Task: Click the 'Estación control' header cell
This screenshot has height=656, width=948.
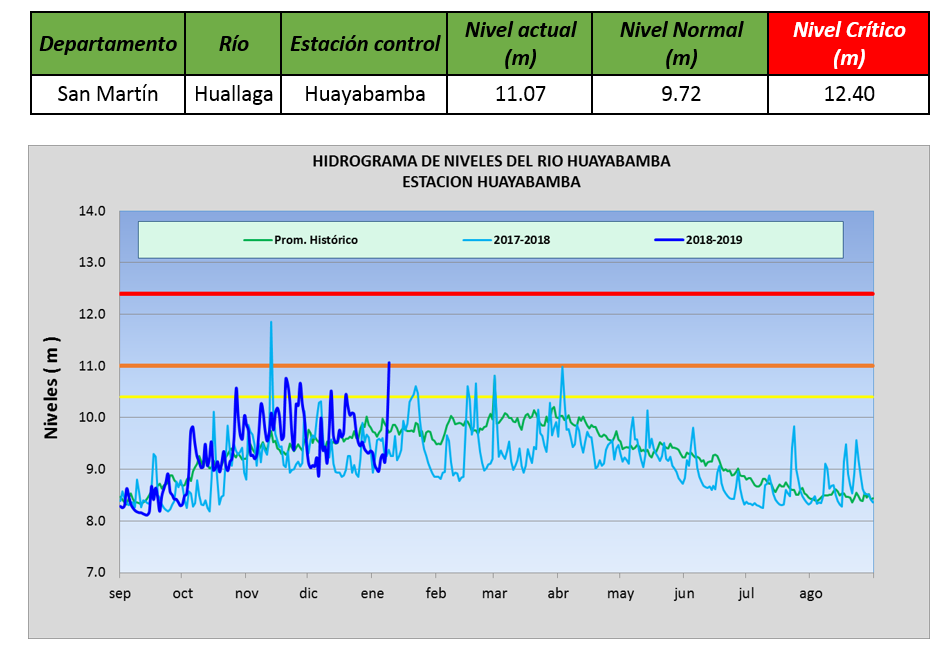Action: coord(364,44)
